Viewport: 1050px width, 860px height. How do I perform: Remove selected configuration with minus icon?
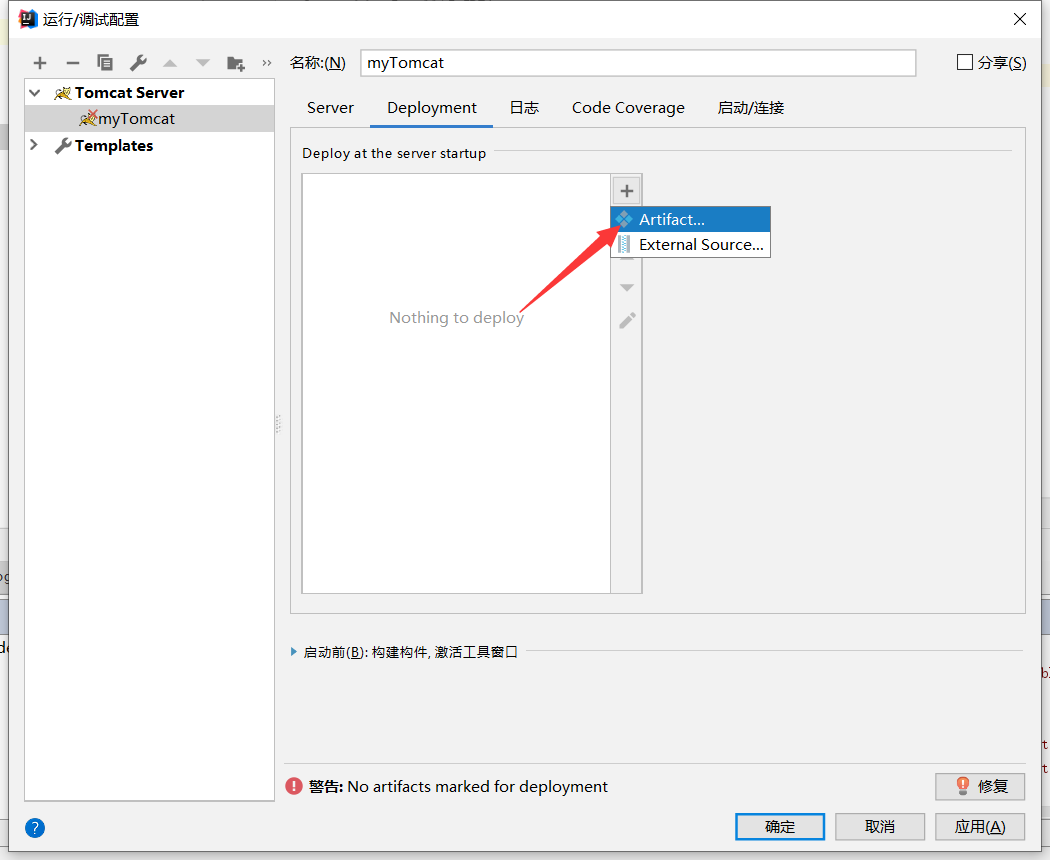[x=72, y=63]
